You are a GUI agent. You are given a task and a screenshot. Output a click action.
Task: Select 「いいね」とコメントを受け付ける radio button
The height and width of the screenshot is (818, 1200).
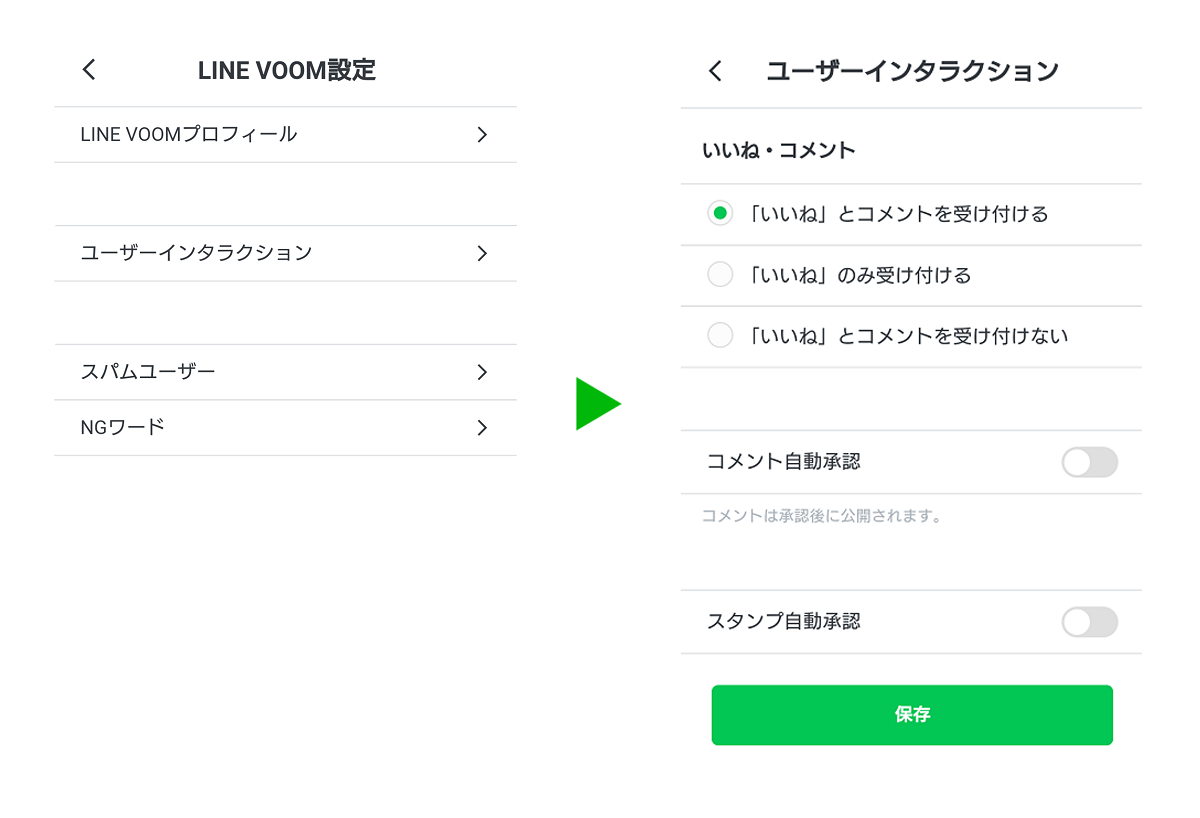tap(720, 213)
